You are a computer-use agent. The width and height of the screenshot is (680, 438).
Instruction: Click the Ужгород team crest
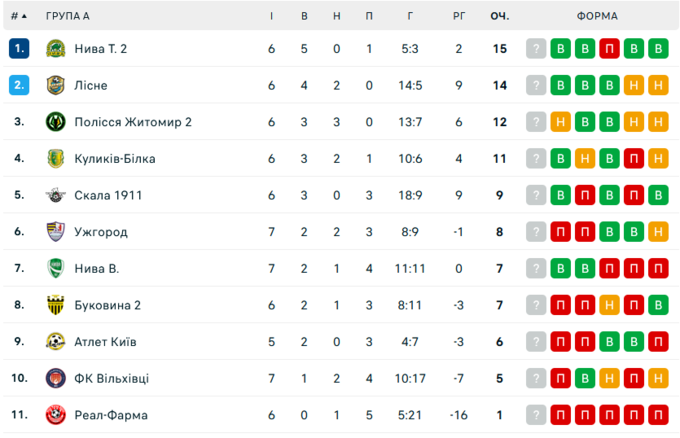[55, 232]
